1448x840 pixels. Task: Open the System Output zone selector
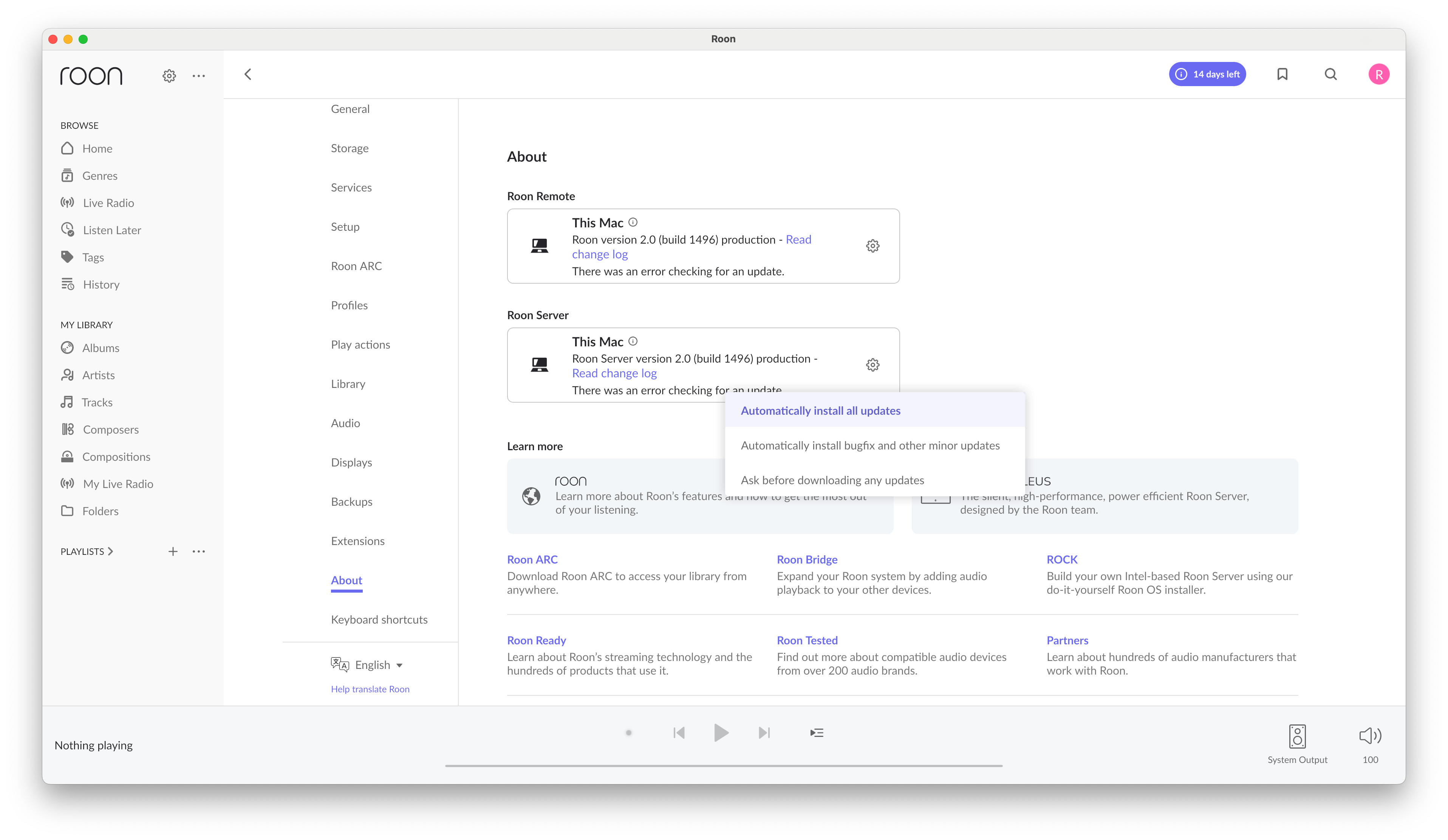[x=1297, y=744]
